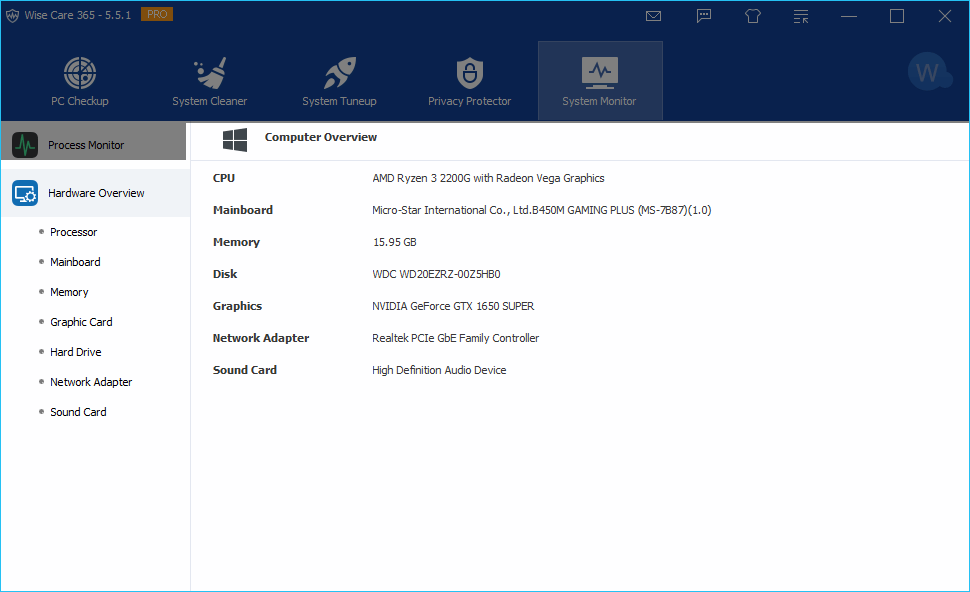Image resolution: width=970 pixels, height=592 pixels.
Task: Open the Network Adapter sidebar item
Action: pyautogui.click(x=91, y=382)
